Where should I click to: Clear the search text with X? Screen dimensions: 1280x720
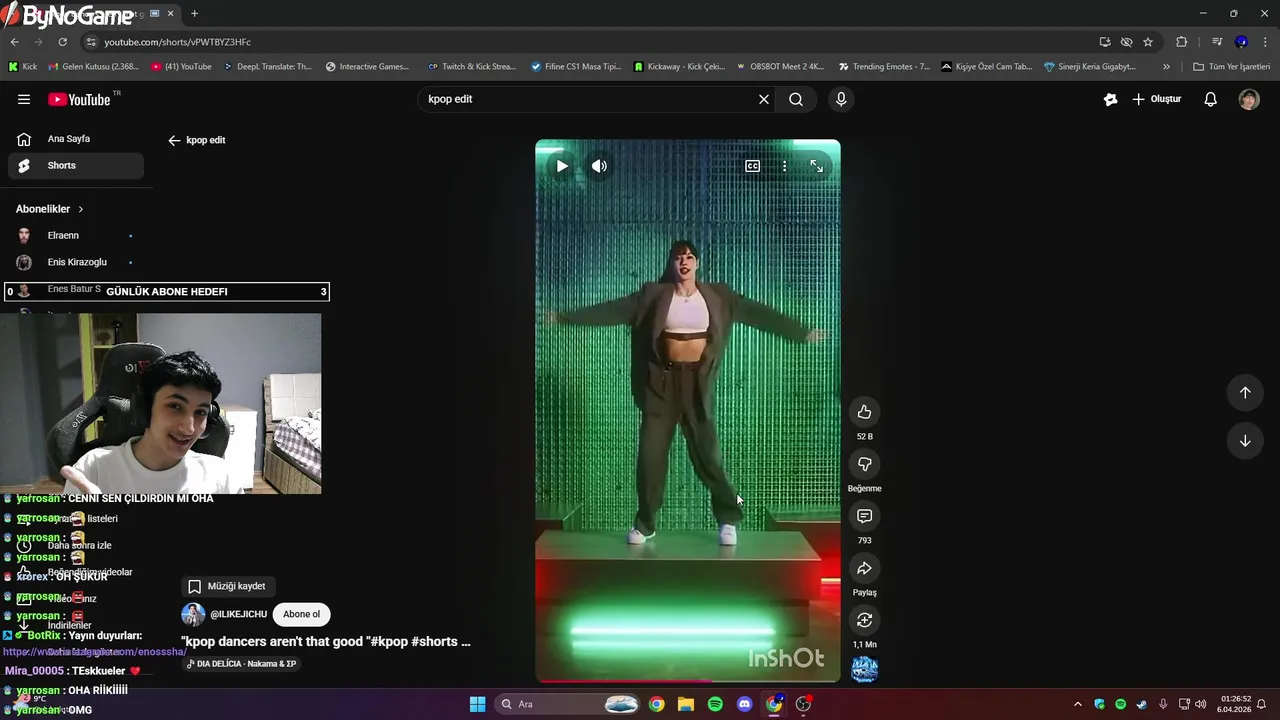[x=764, y=99]
